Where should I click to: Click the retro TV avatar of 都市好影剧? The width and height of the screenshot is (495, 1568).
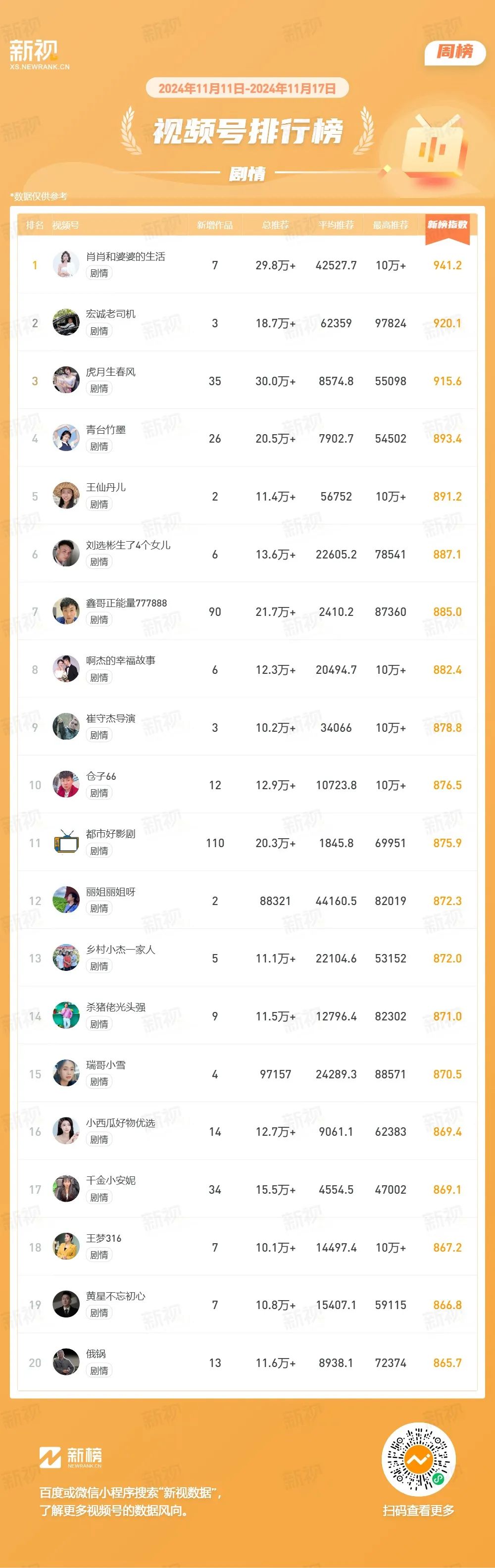pyautogui.click(x=66, y=843)
